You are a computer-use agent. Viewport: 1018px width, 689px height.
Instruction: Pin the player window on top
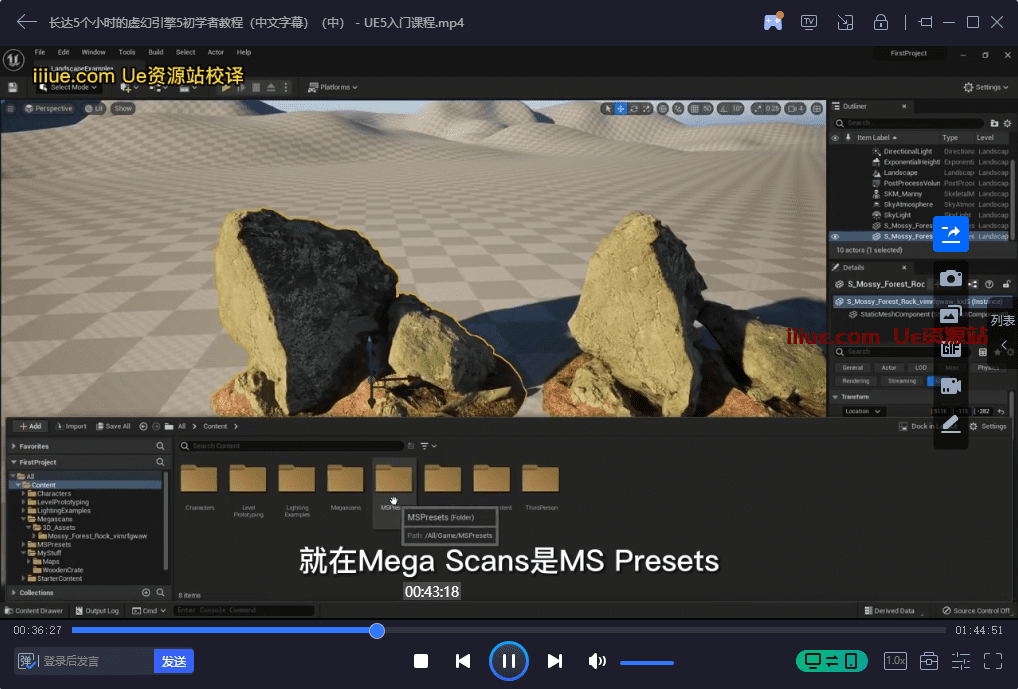click(925, 22)
